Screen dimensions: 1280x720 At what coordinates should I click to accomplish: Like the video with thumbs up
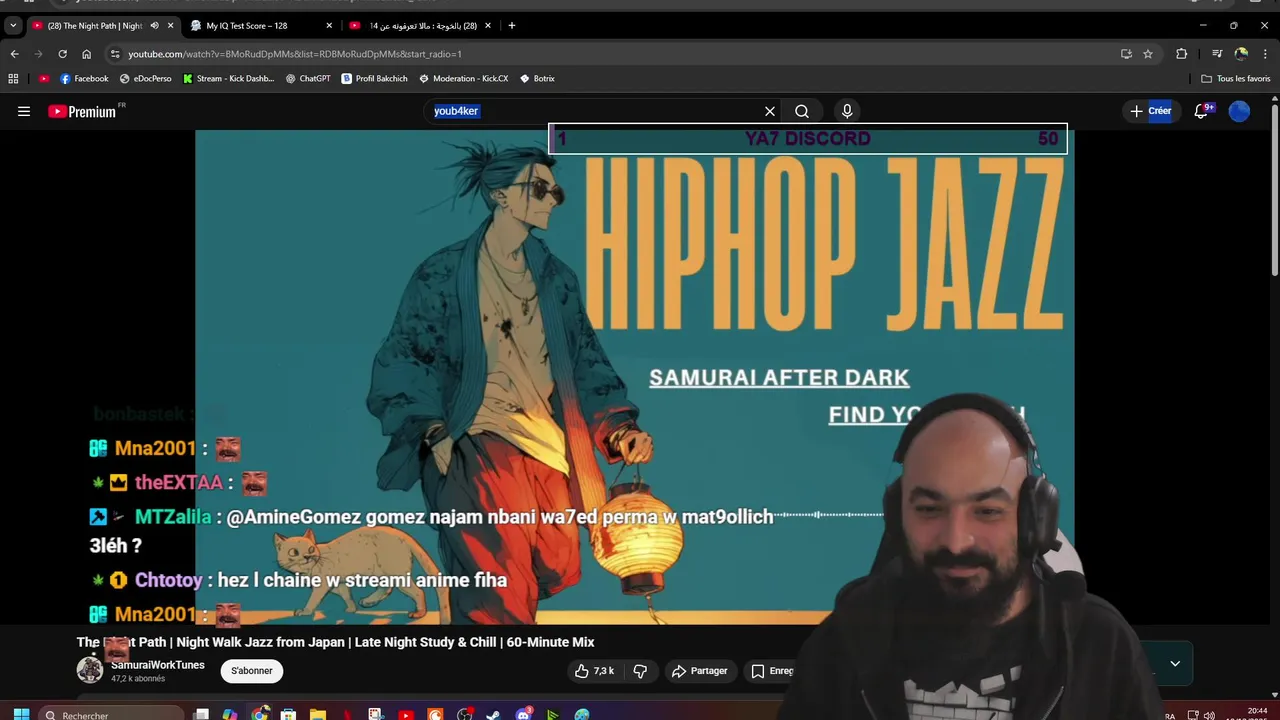pyautogui.click(x=594, y=671)
